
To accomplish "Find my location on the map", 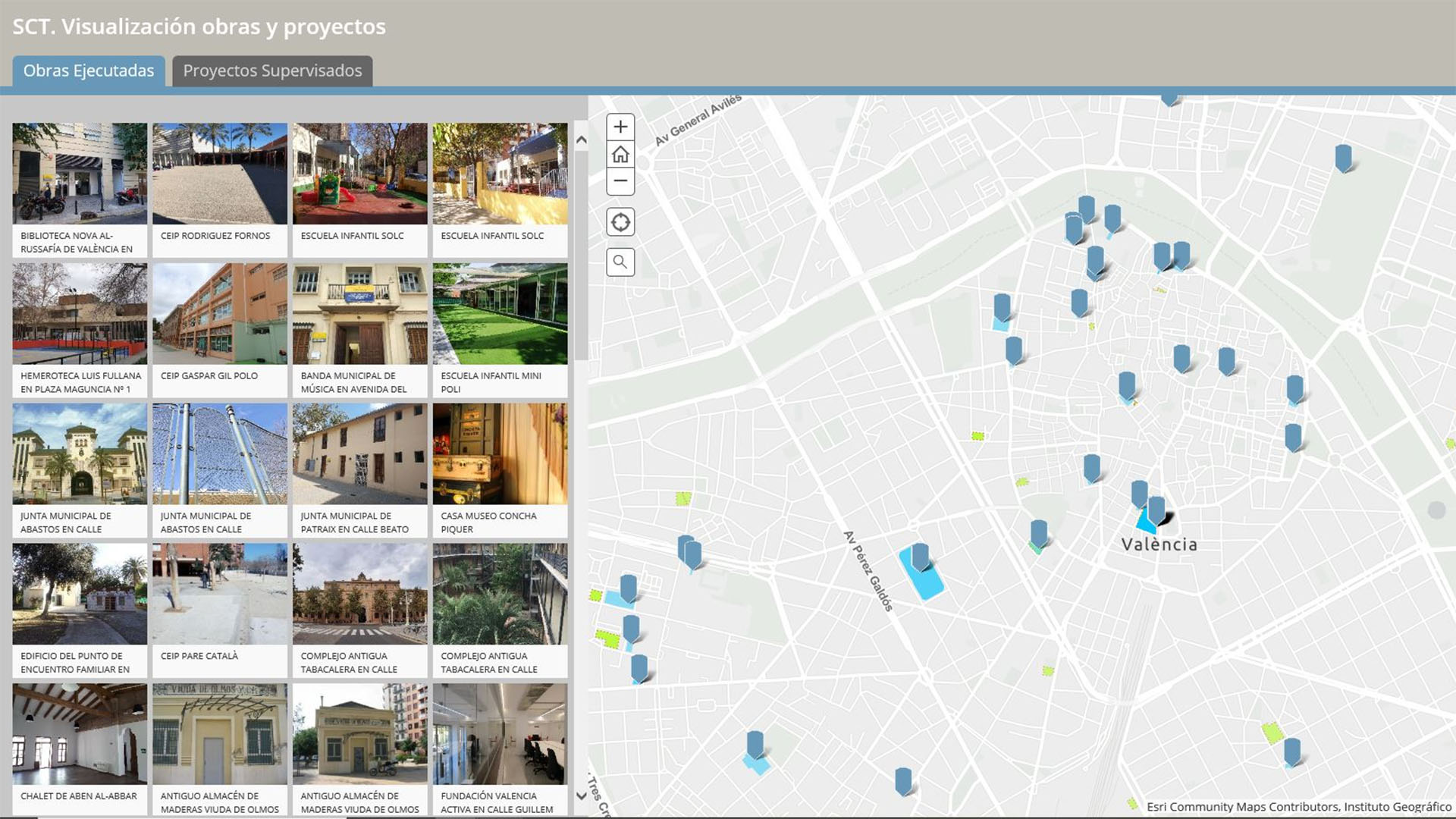I will (620, 222).
